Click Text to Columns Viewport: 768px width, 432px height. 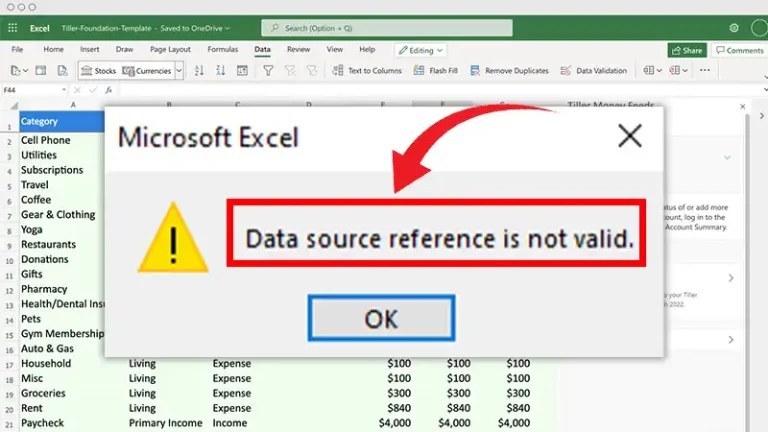[x=366, y=71]
